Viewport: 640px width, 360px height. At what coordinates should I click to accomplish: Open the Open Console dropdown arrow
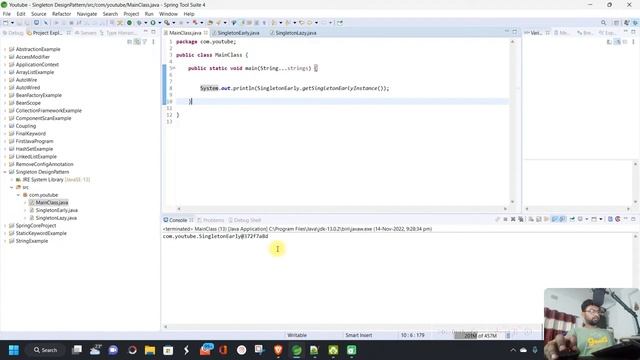(x=601, y=220)
